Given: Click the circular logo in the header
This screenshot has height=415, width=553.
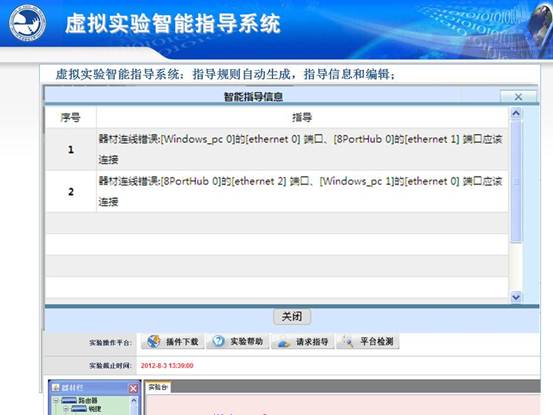Looking at the screenshot, I should (27, 23).
